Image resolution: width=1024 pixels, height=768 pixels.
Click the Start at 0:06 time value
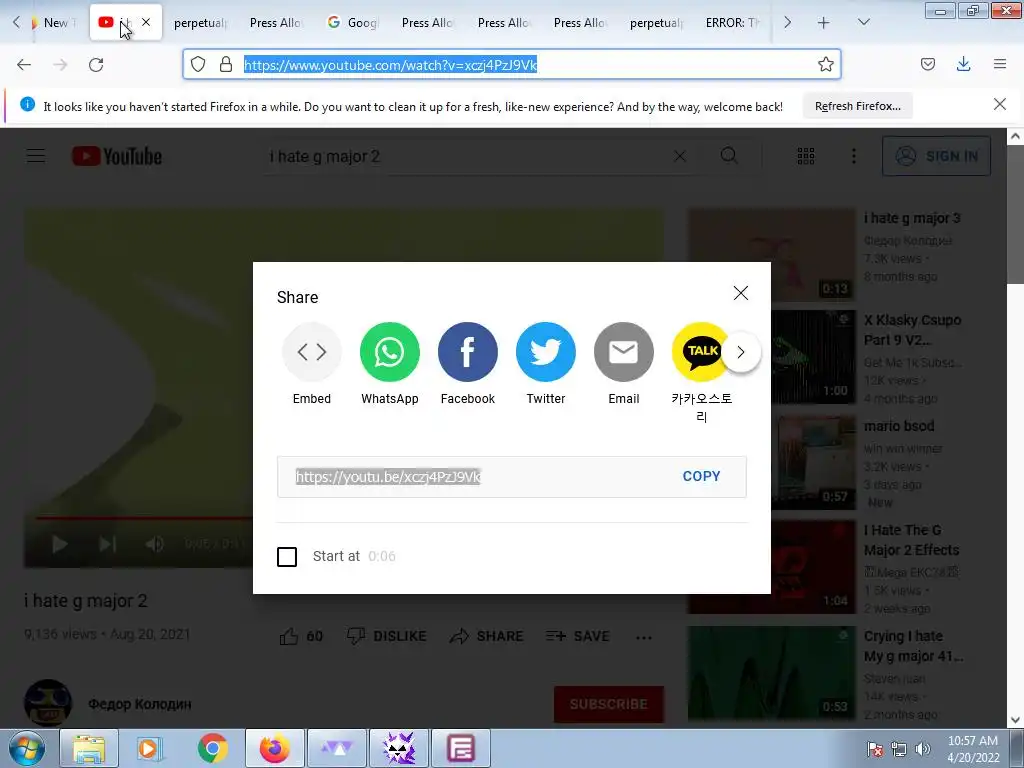tap(382, 556)
